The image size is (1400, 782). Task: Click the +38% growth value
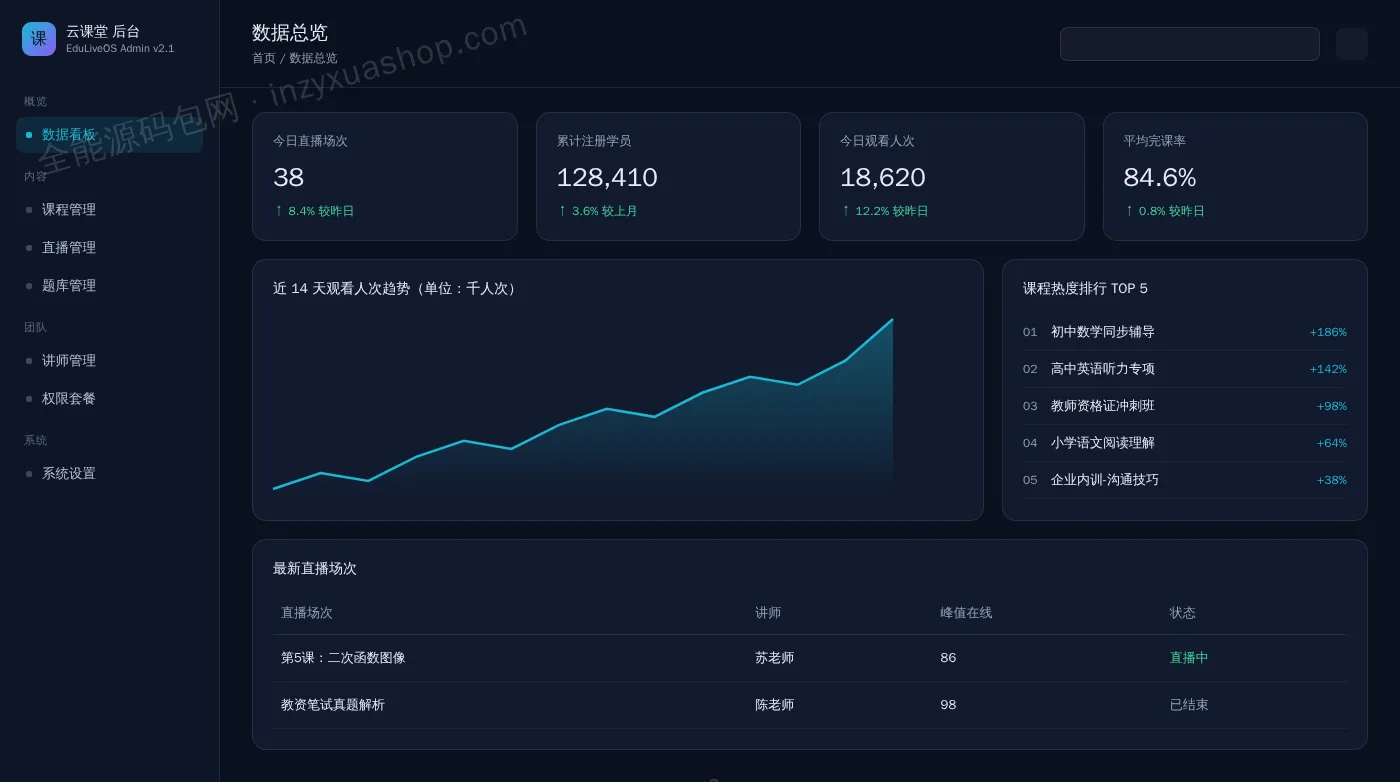coord(1331,480)
